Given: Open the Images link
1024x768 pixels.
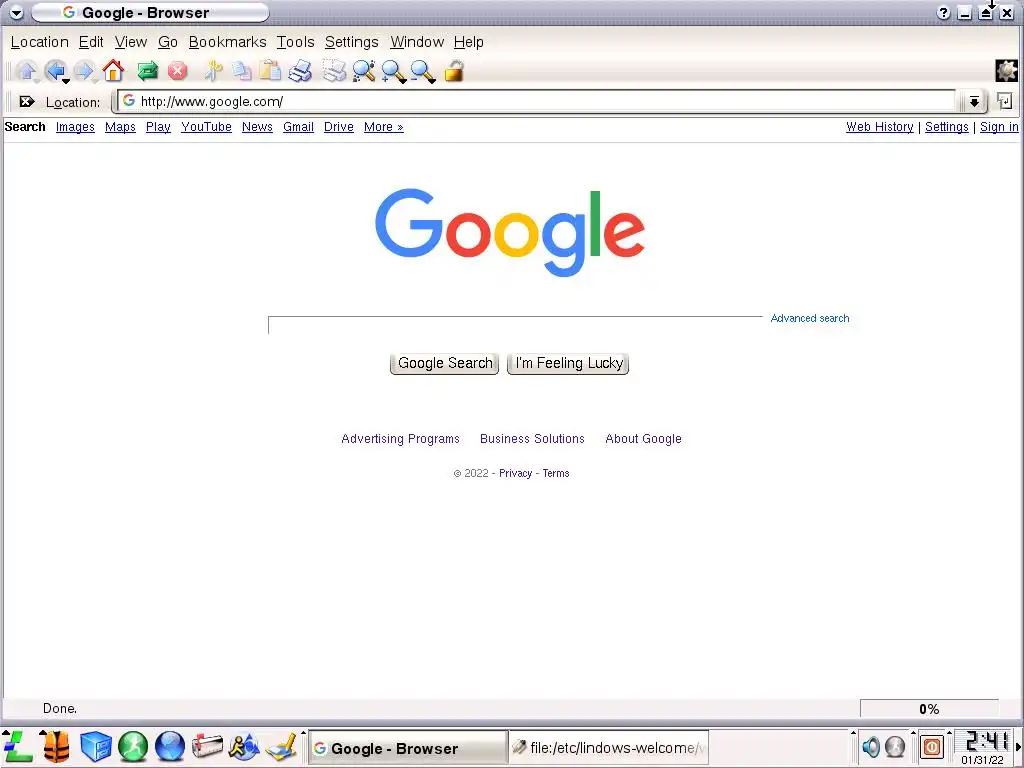Looking at the screenshot, I should [x=75, y=127].
